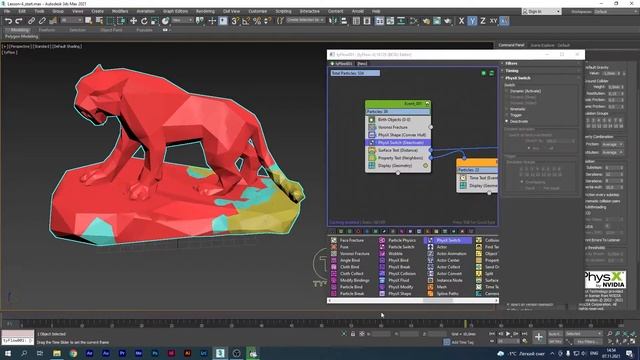The width and height of the screenshot is (640, 360).
Task: Toggle the Event_001 enable icon in header
Action: click(x=427, y=104)
